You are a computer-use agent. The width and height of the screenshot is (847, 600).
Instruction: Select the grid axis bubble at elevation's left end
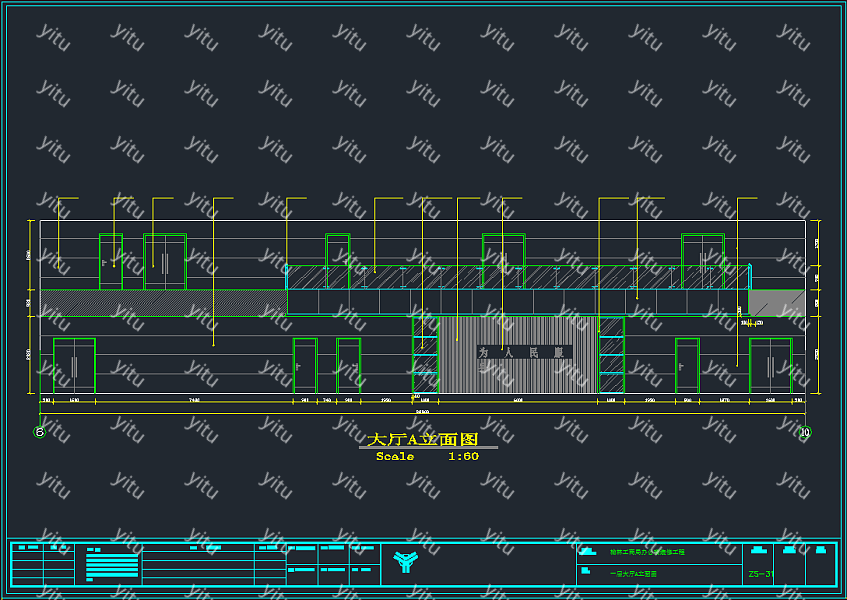39,432
